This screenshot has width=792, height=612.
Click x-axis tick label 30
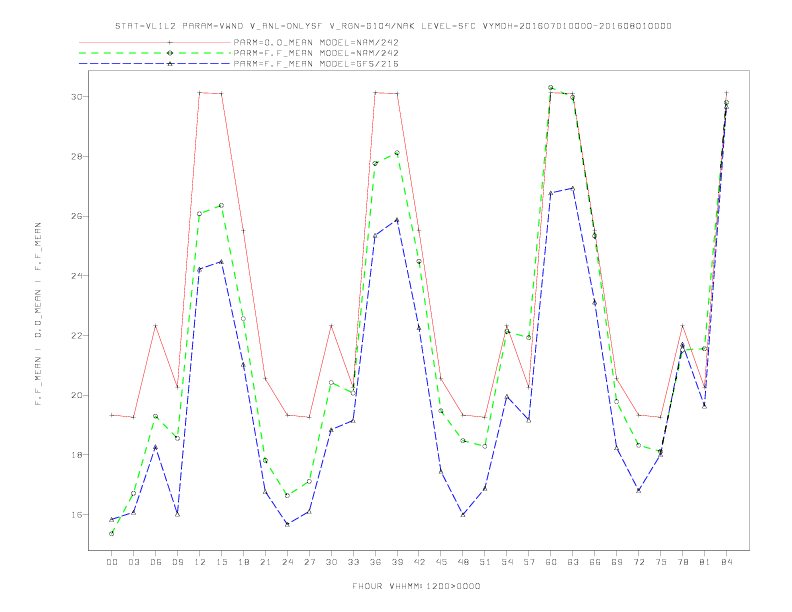(x=331, y=562)
